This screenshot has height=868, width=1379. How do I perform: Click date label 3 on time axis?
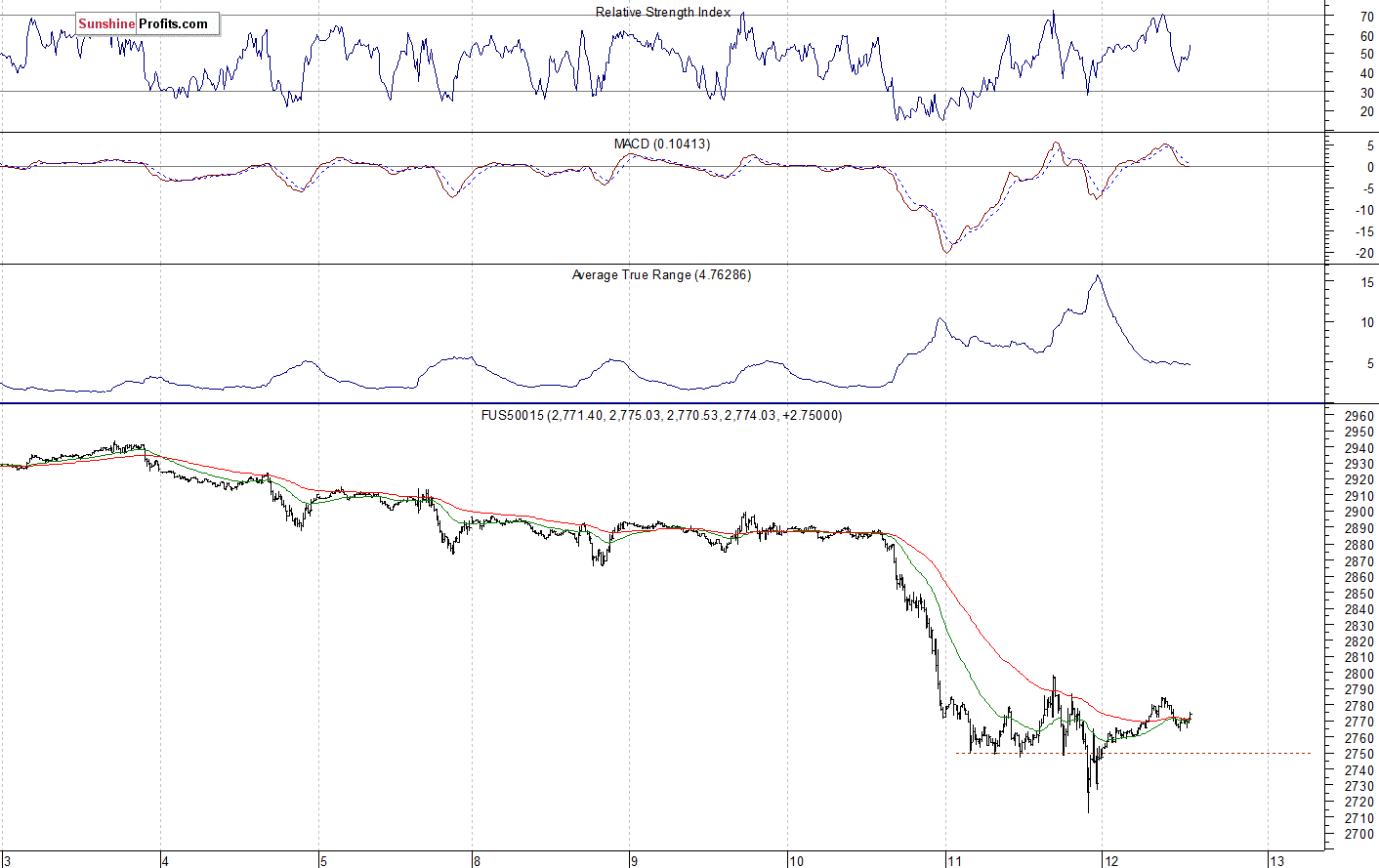(8, 860)
